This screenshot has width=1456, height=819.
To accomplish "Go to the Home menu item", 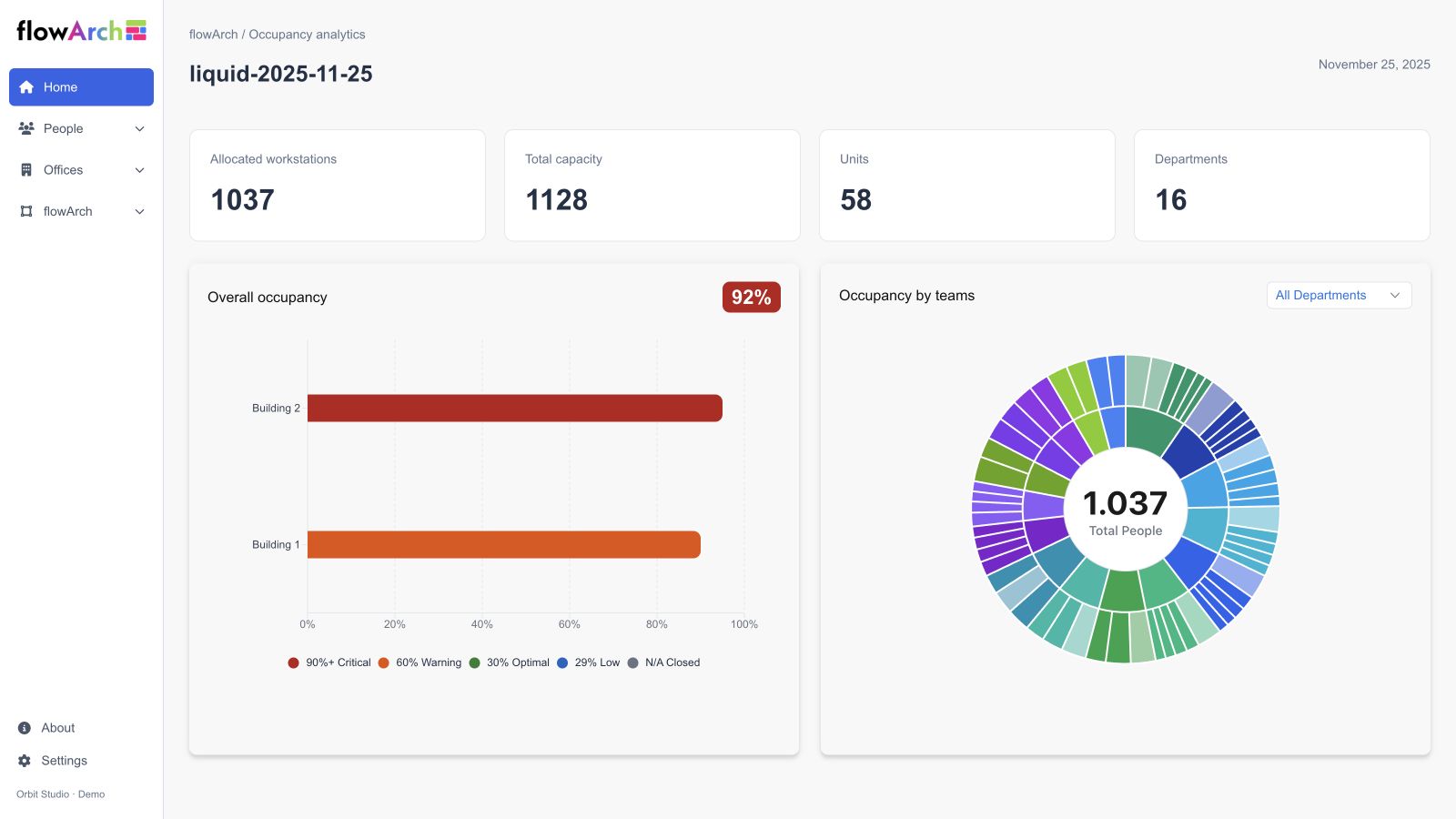I will click(x=81, y=87).
